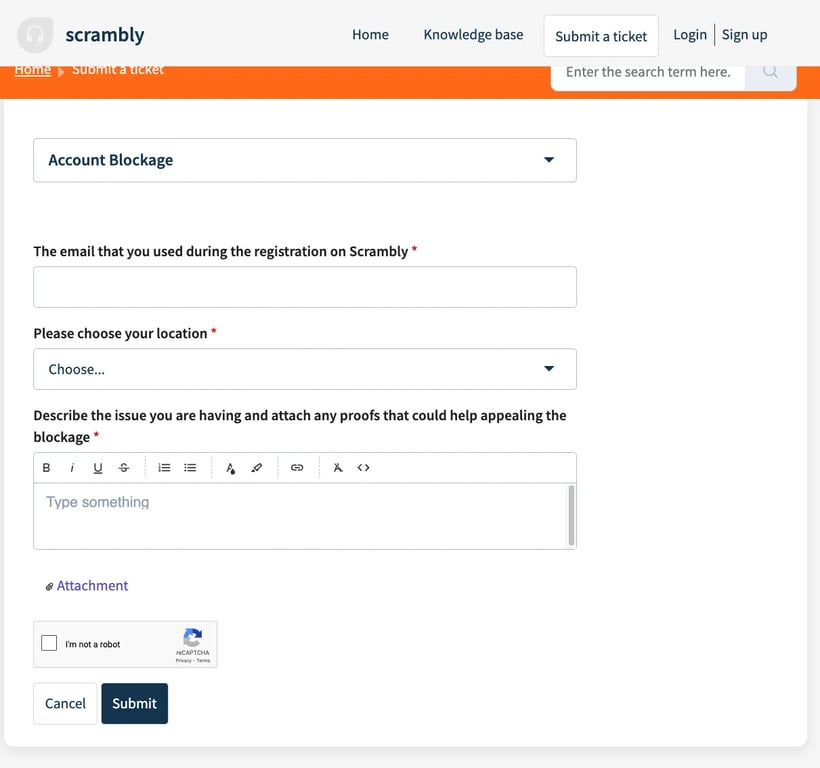Clear text formatting in editor

[338, 468]
